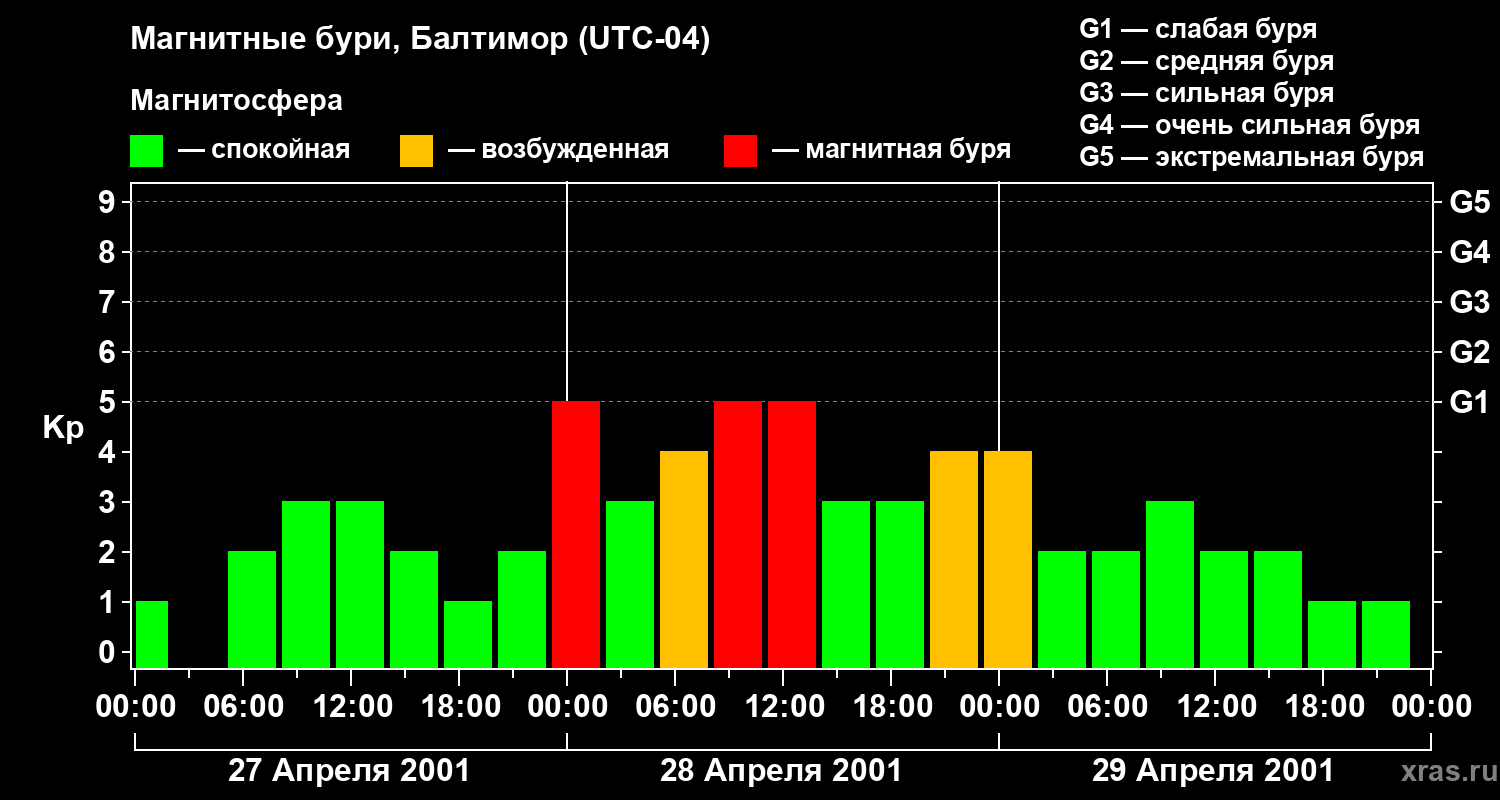Click the '— спокойная' legend label
This screenshot has height=800, width=1500.
point(264,150)
